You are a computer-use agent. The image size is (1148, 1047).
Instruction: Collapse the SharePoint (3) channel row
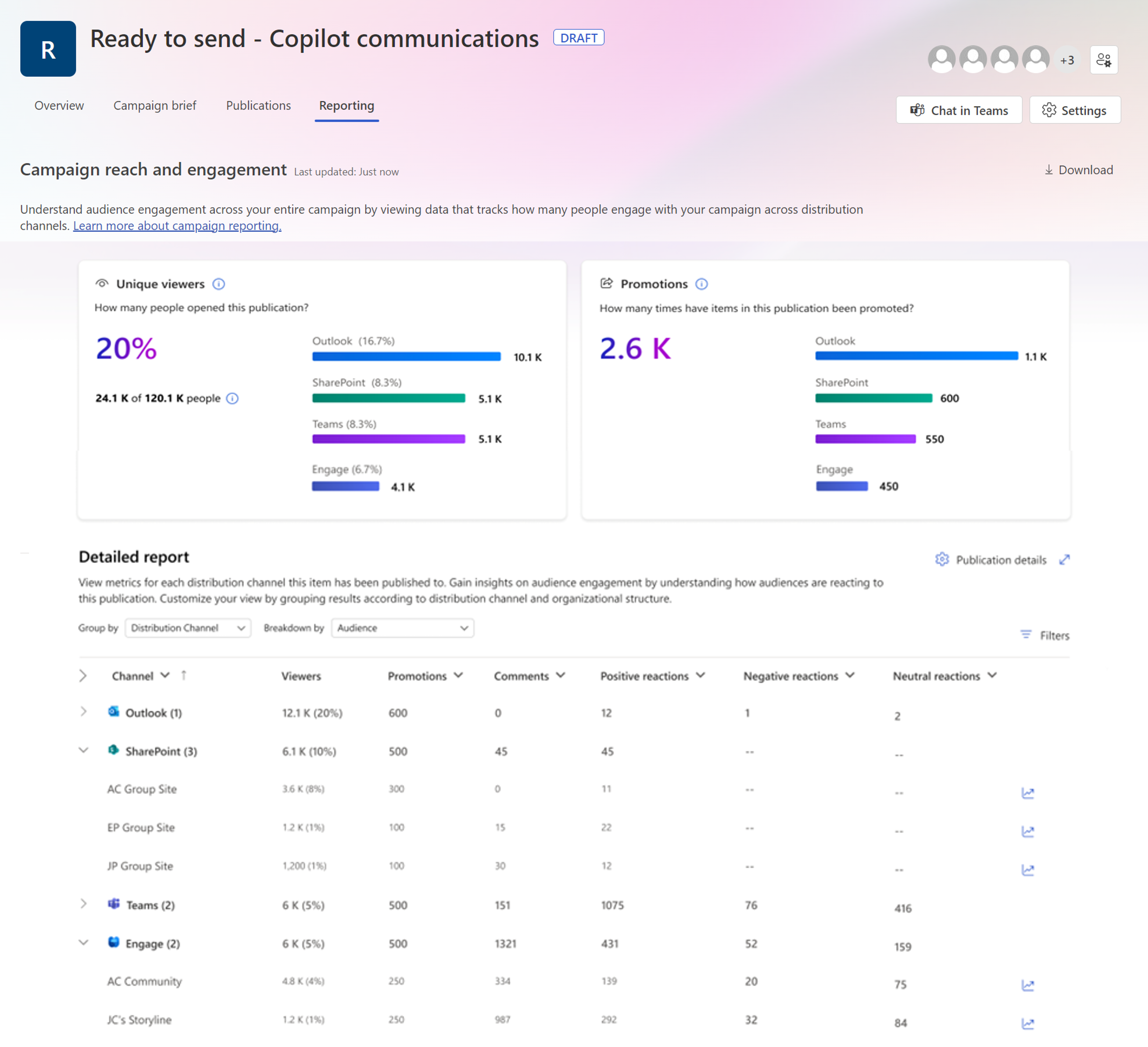tap(84, 750)
